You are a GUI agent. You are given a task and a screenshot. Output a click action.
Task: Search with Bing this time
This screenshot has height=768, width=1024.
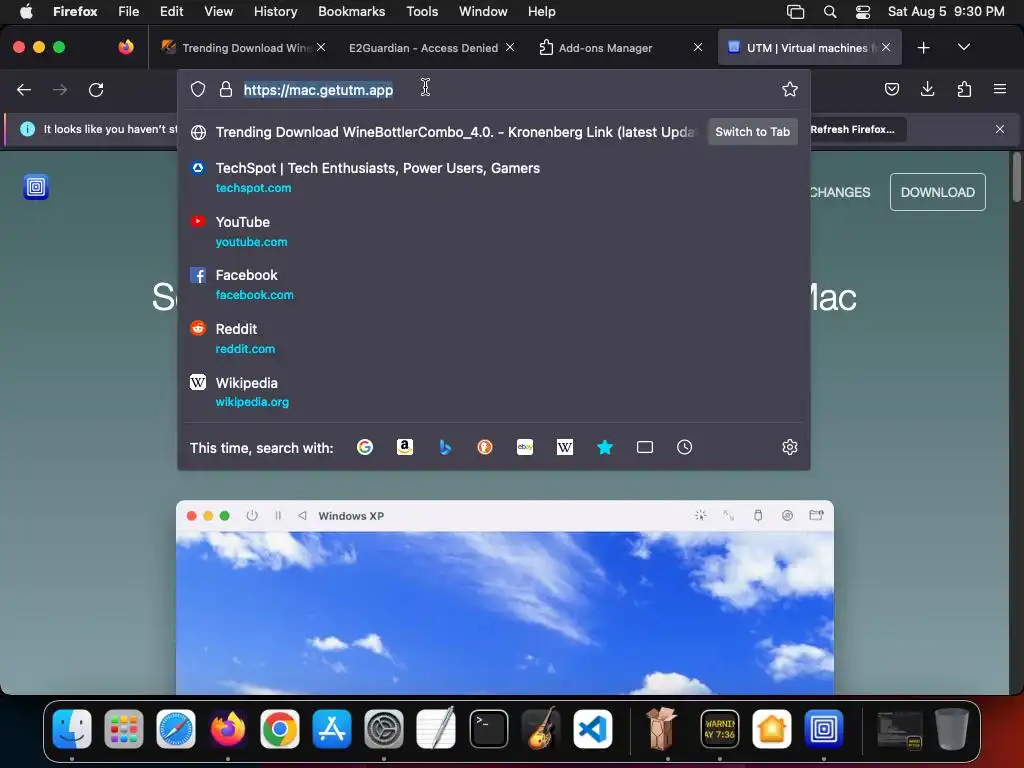[x=445, y=447]
